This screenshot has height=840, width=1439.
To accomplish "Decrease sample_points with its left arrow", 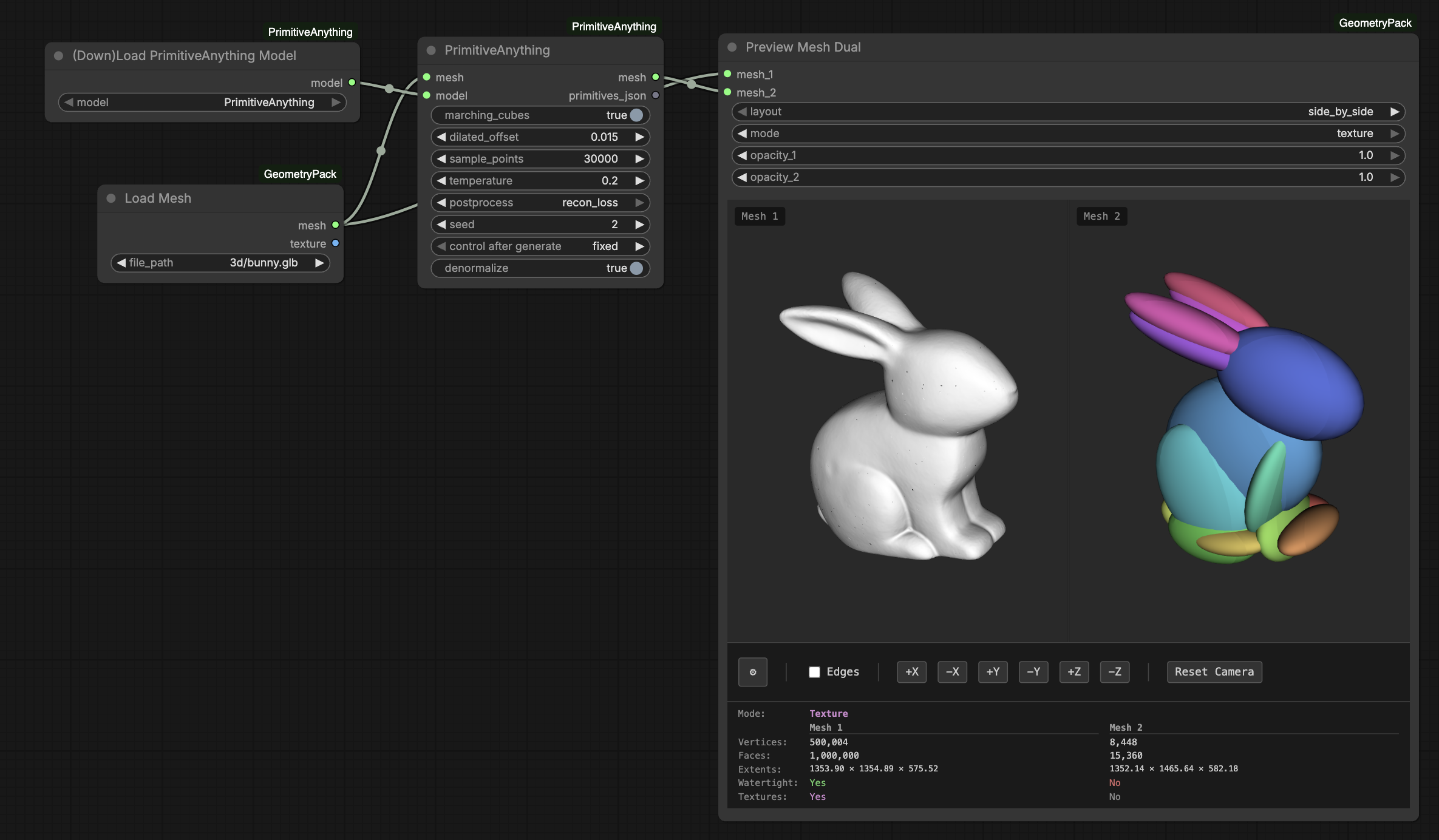I will [x=441, y=159].
